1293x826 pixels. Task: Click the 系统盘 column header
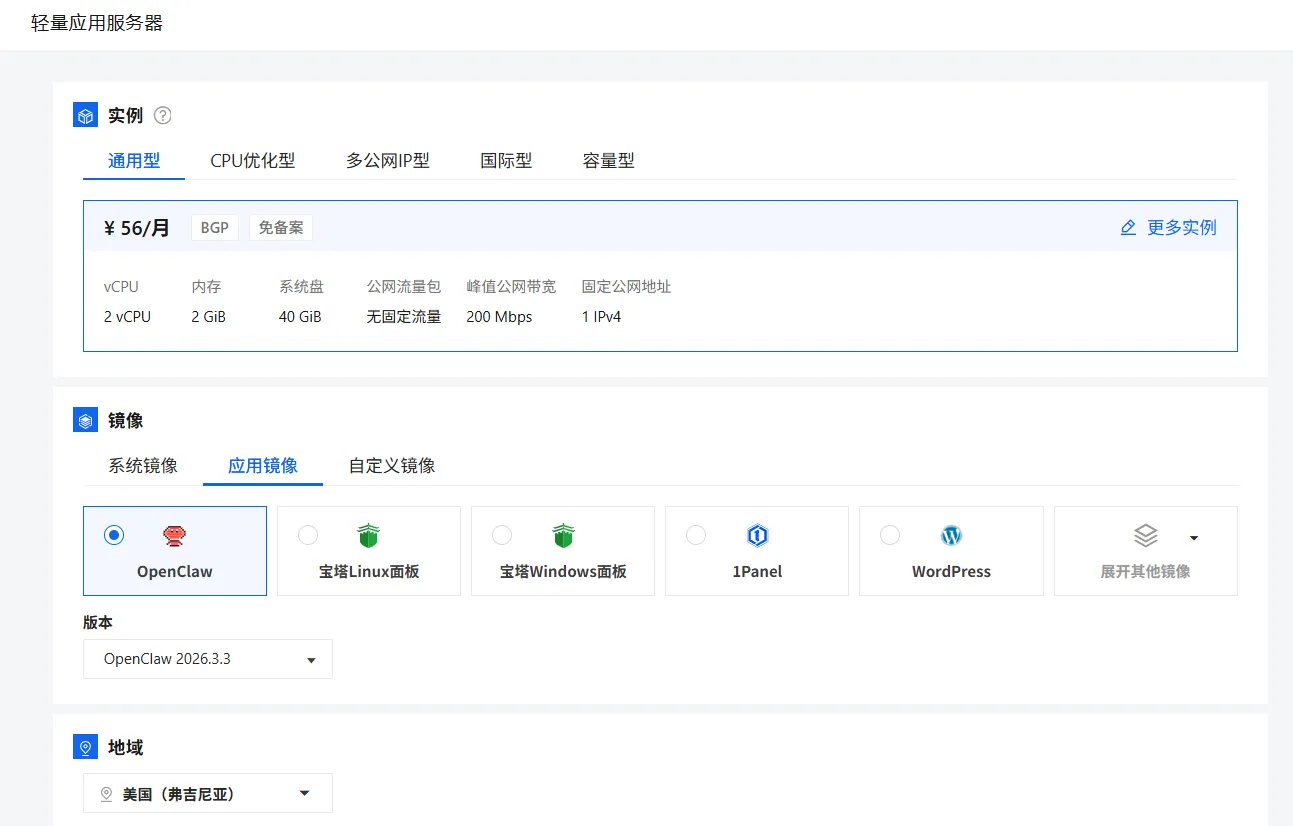[302, 287]
